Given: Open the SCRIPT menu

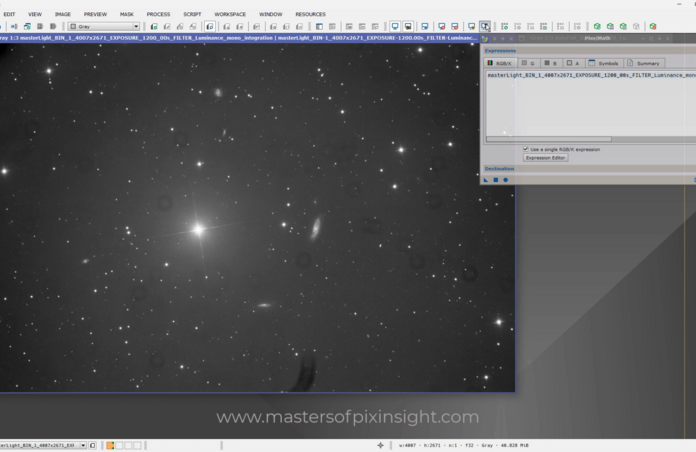Looking at the screenshot, I should (192, 14).
